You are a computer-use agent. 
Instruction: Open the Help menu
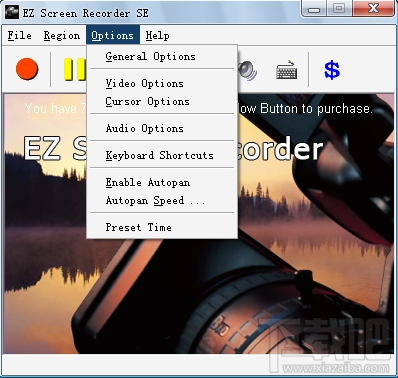point(157,35)
